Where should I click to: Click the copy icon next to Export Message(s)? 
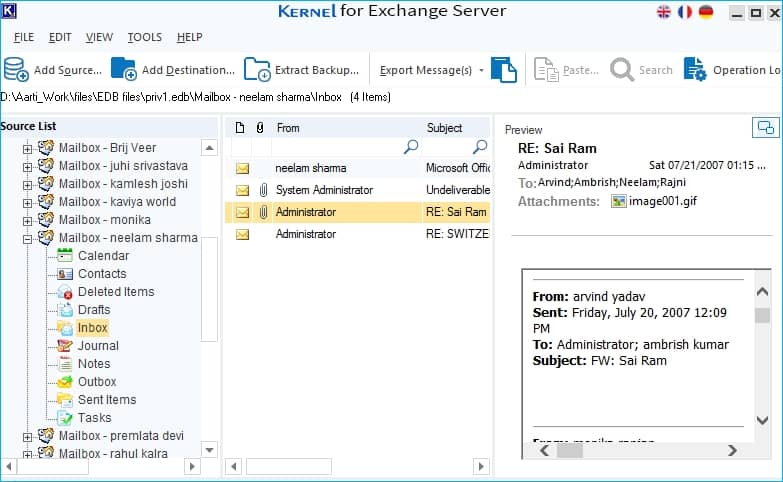pos(504,69)
